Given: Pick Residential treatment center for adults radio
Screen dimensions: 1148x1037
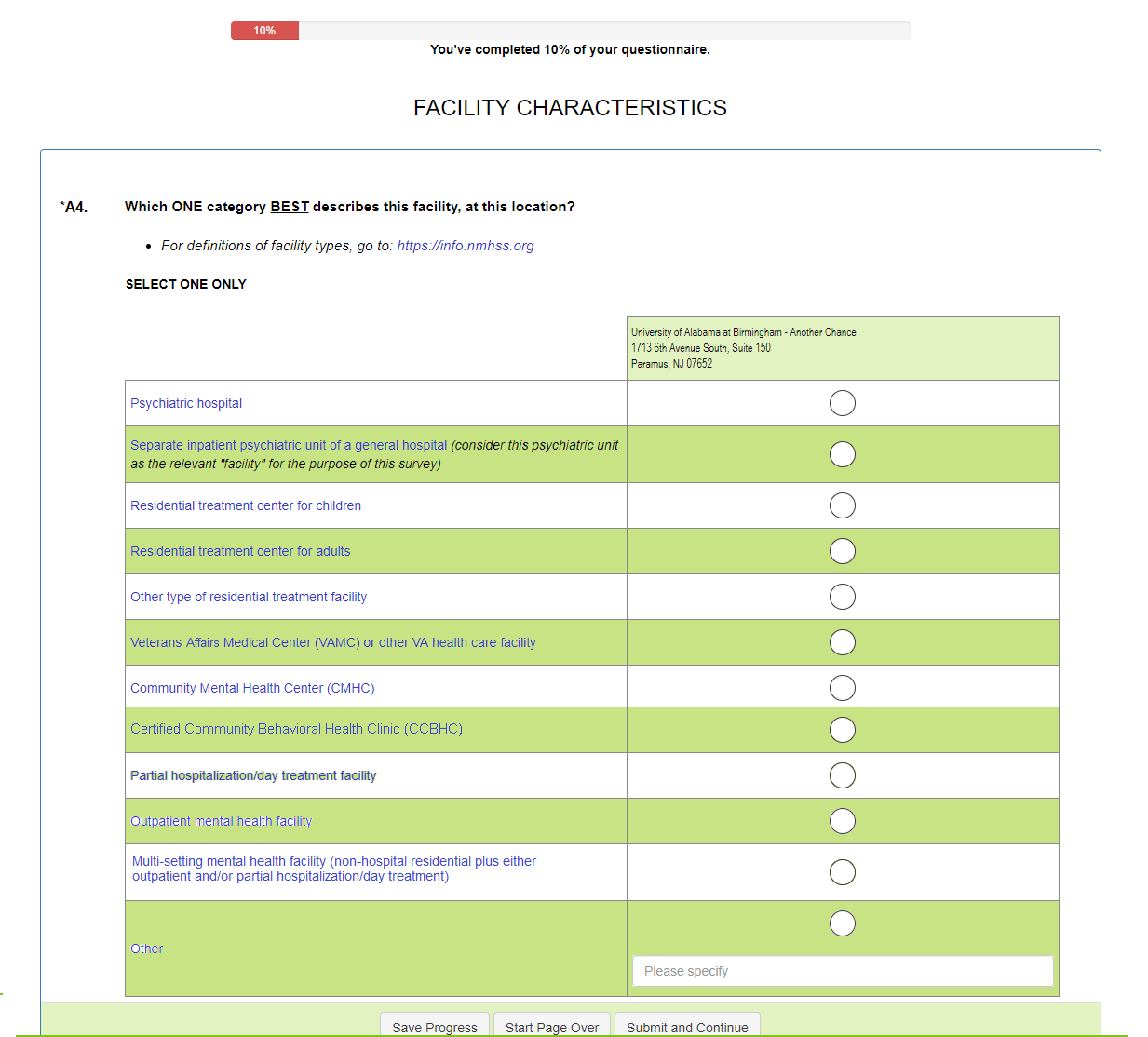Looking at the screenshot, I should tap(842, 551).
